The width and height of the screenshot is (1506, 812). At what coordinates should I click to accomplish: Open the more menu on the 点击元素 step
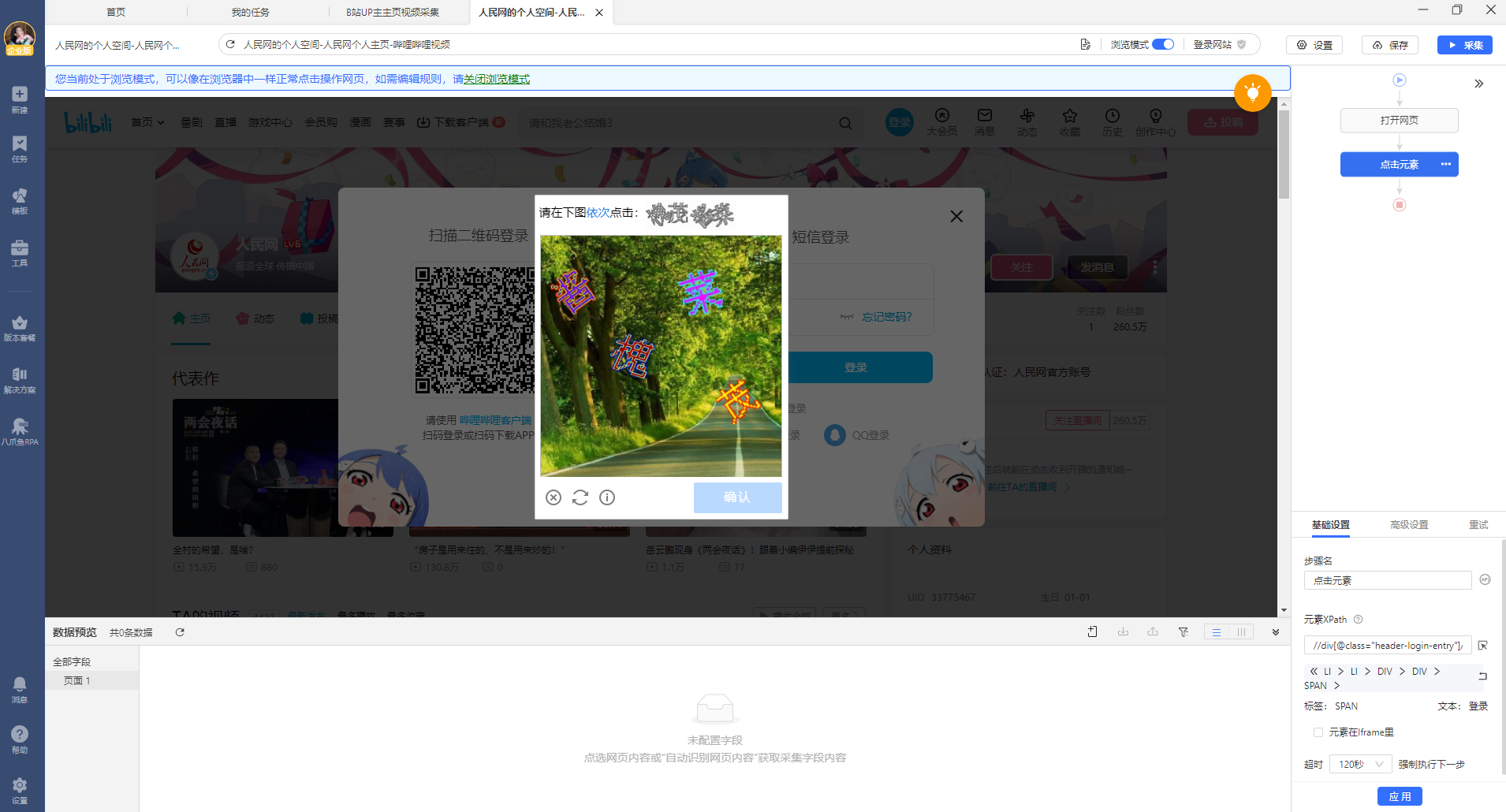1445,164
